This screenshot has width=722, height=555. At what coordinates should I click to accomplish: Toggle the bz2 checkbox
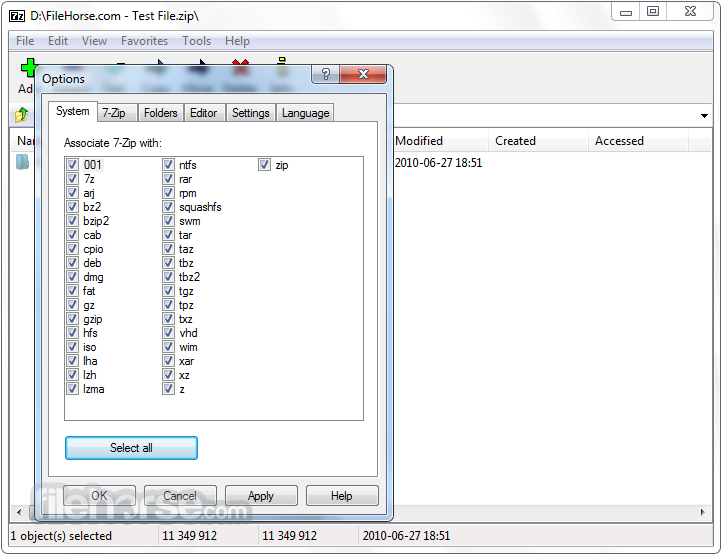73,207
